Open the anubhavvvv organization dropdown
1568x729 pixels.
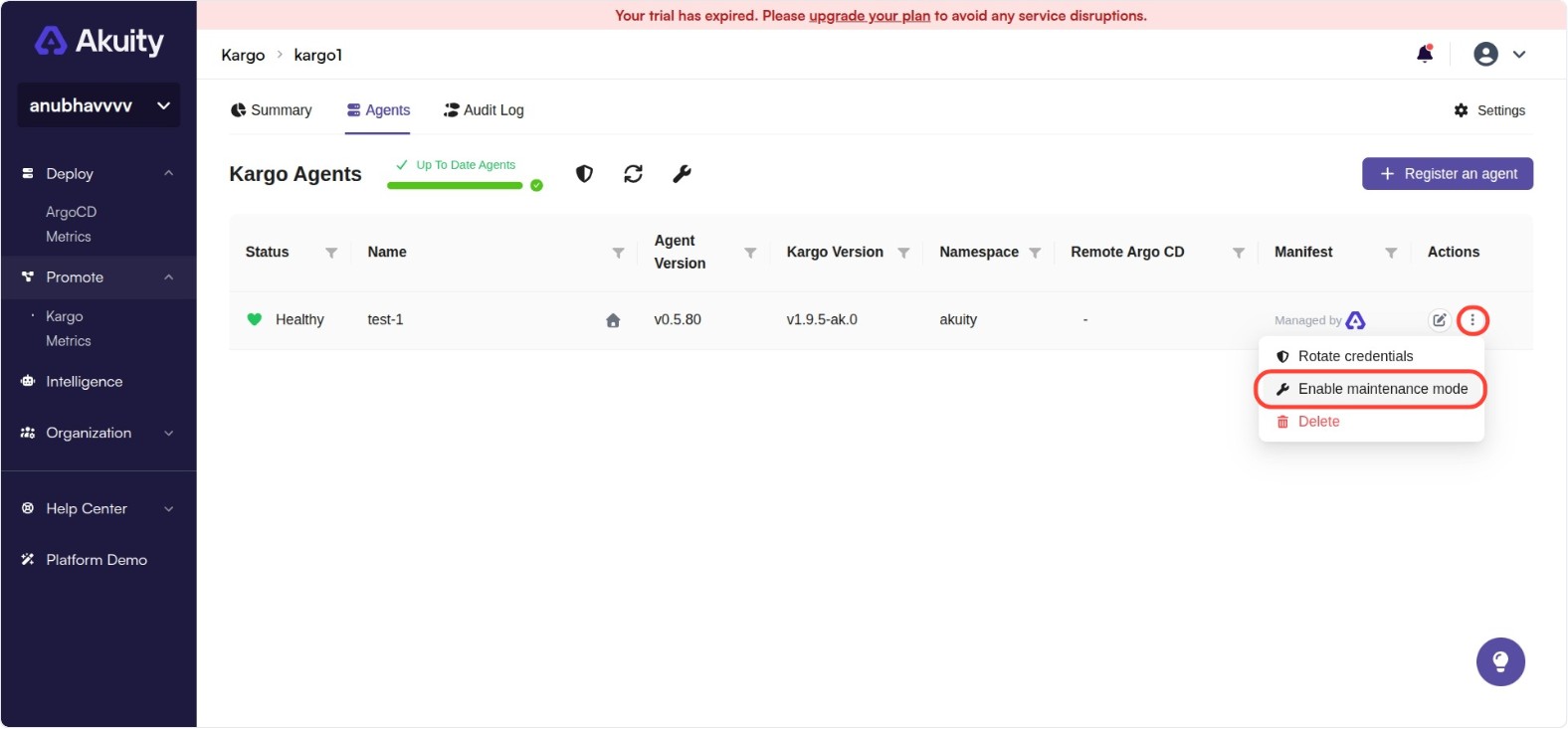tap(98, 105)
